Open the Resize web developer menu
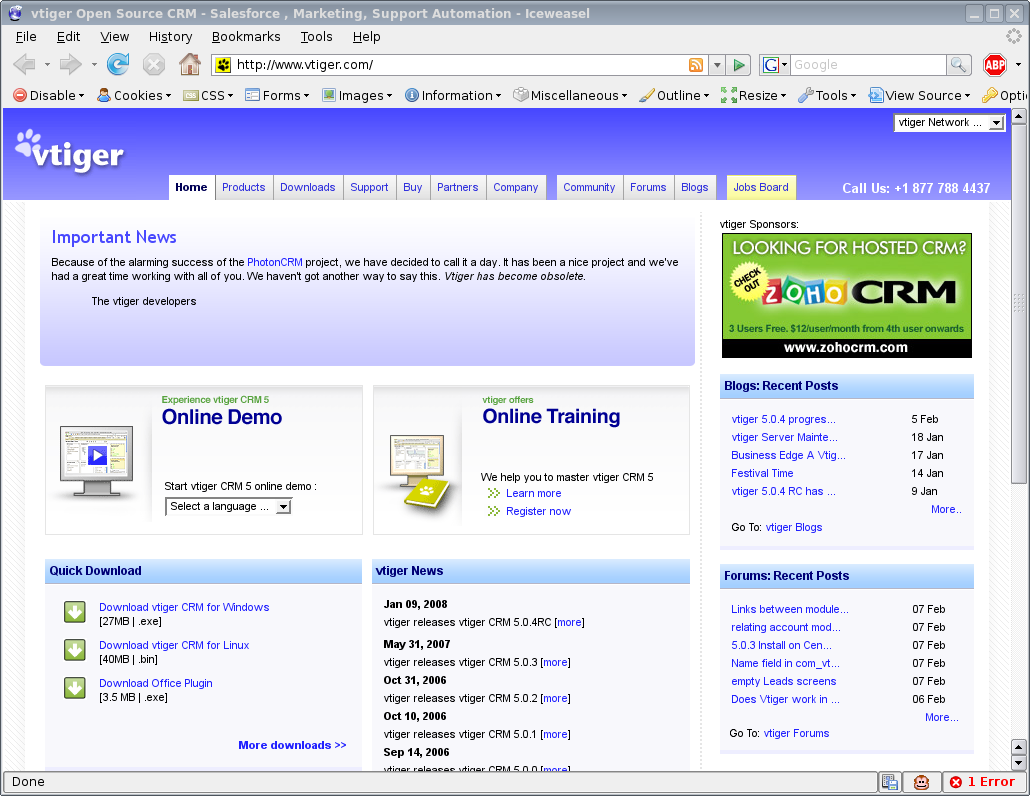 click(753, 96)
